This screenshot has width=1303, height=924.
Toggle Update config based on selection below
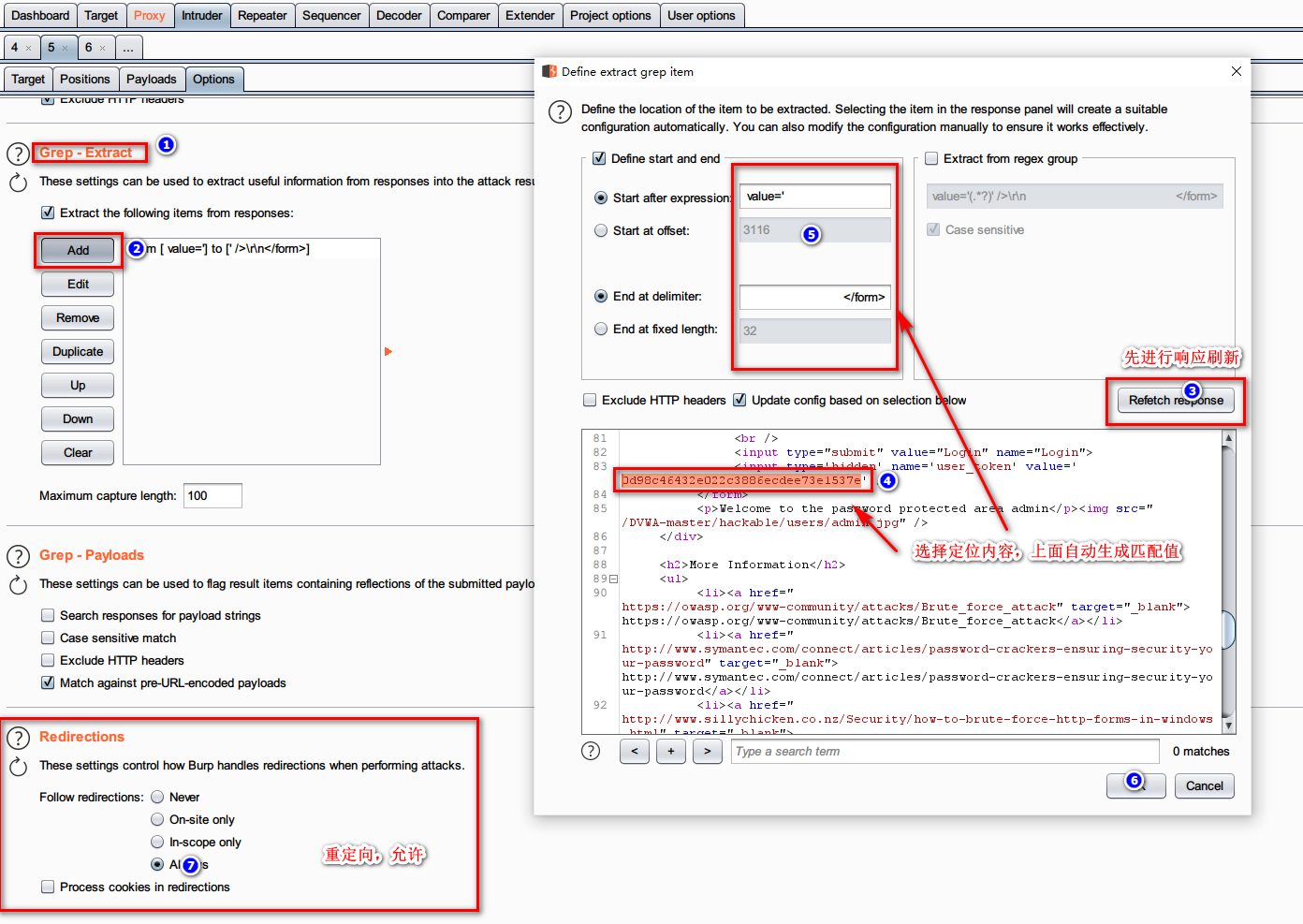(739, 400)
